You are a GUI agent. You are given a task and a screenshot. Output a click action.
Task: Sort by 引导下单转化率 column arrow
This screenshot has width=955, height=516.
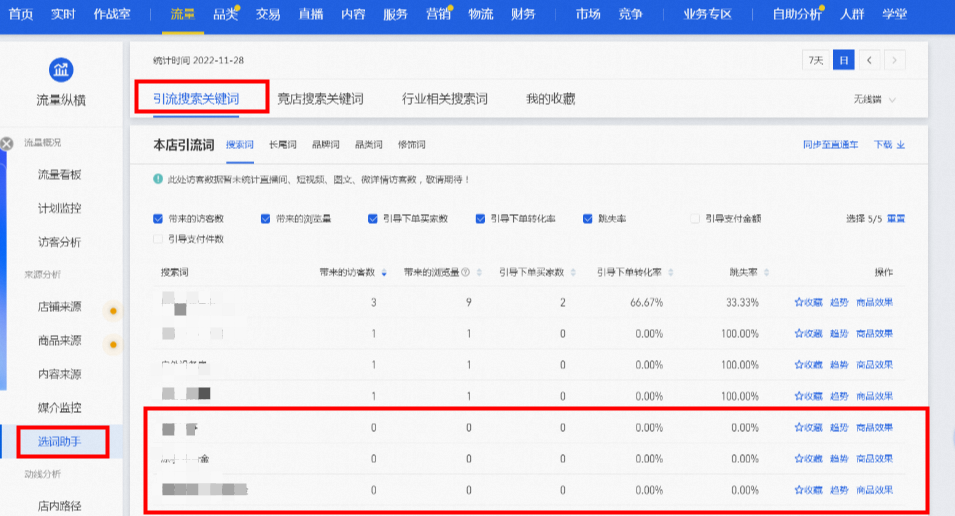tap(671, 273)
